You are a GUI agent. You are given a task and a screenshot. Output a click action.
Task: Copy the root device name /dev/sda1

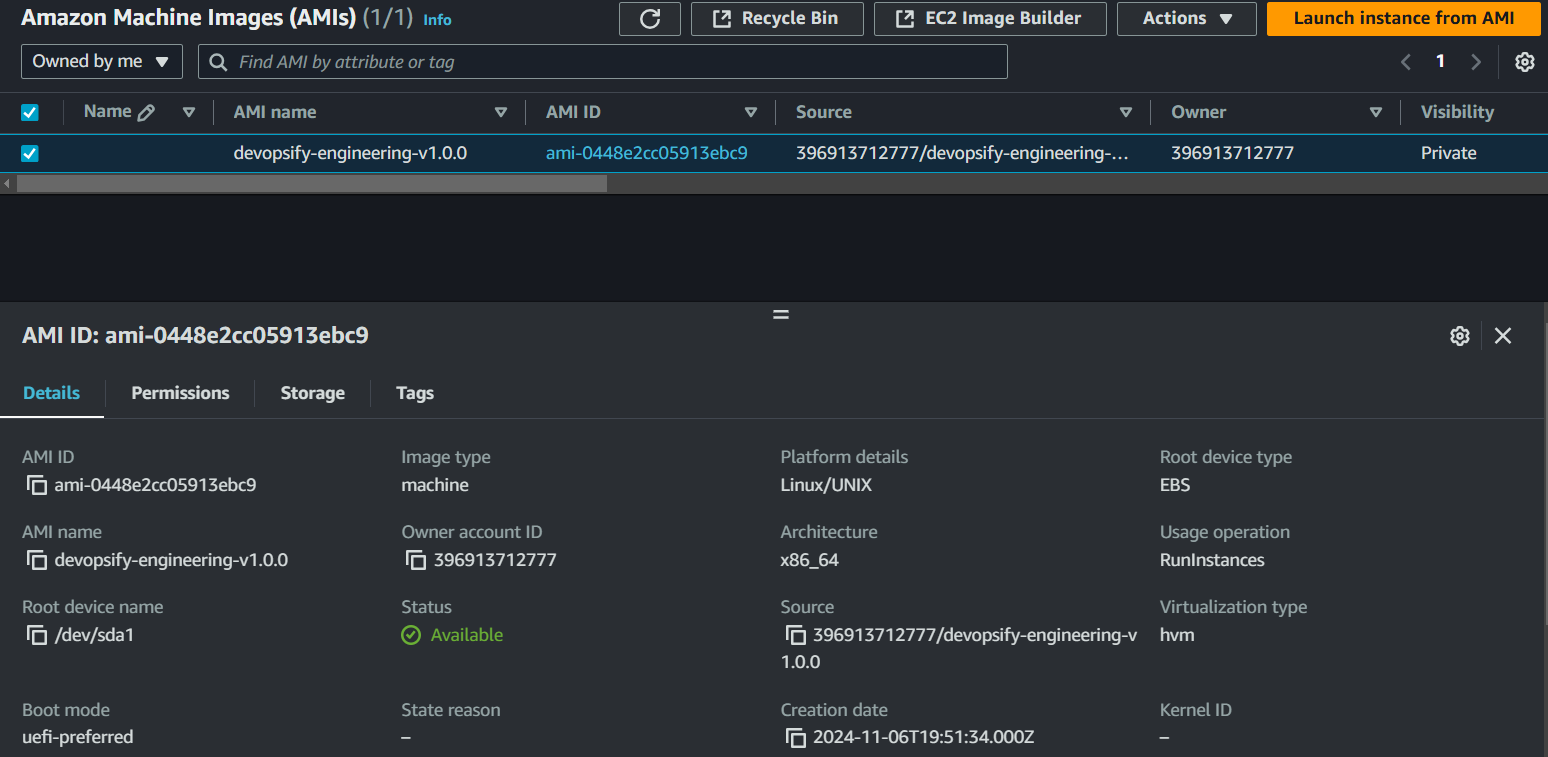(x=37, y=636)
